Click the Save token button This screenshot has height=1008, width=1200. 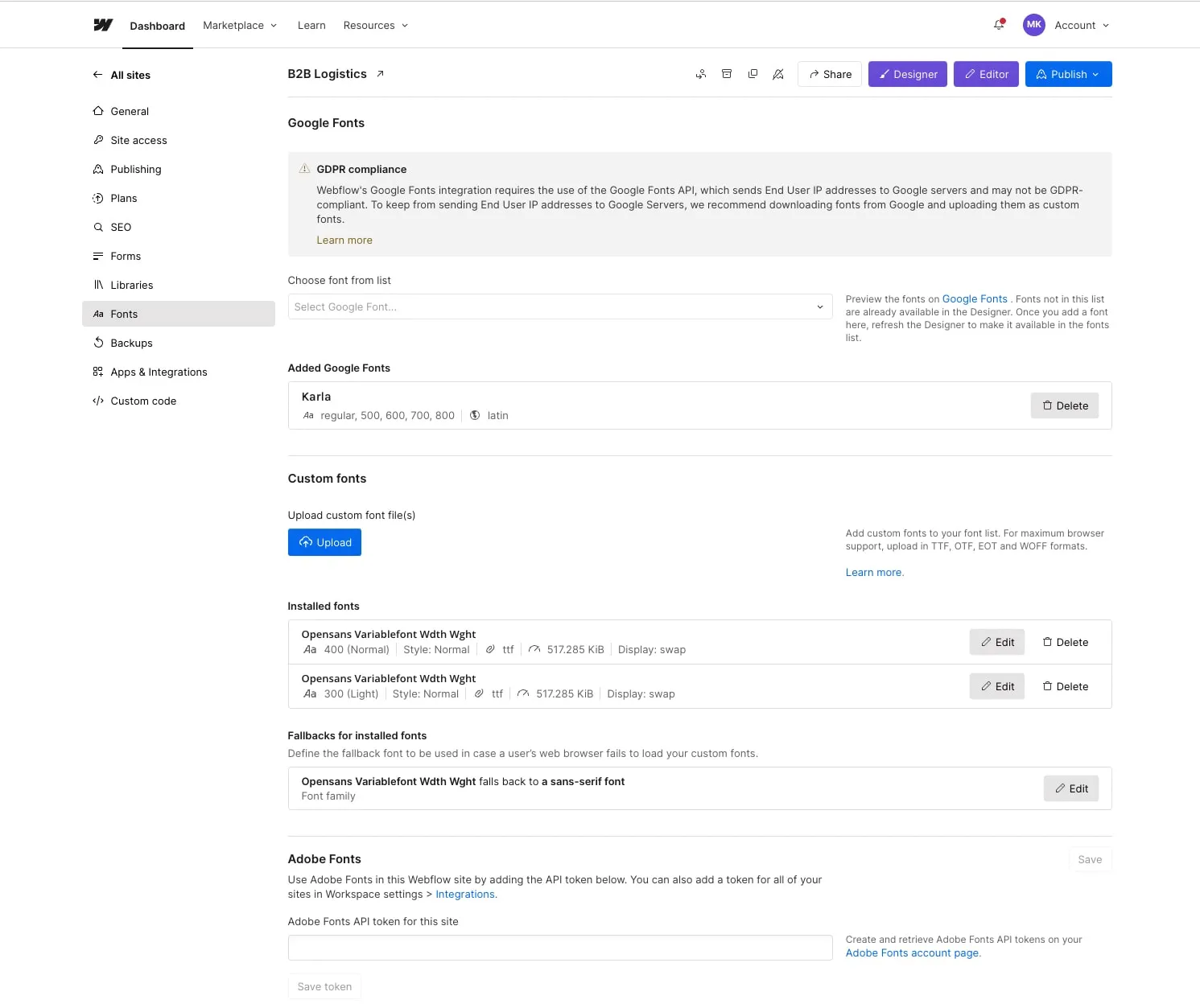(x=324, y=986)
